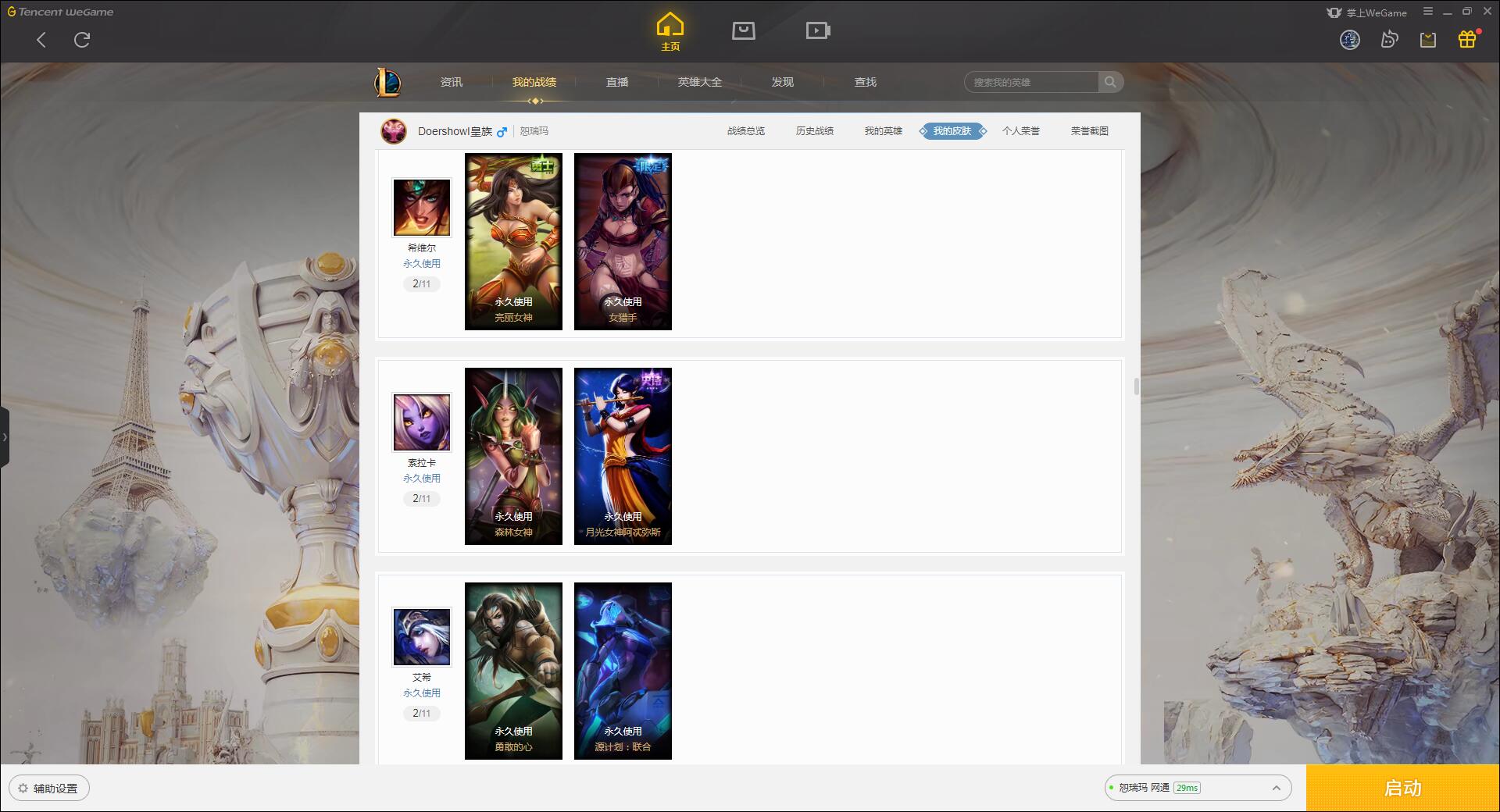
Task: Click the 启动 launch button
Action: coord(1402,788)
